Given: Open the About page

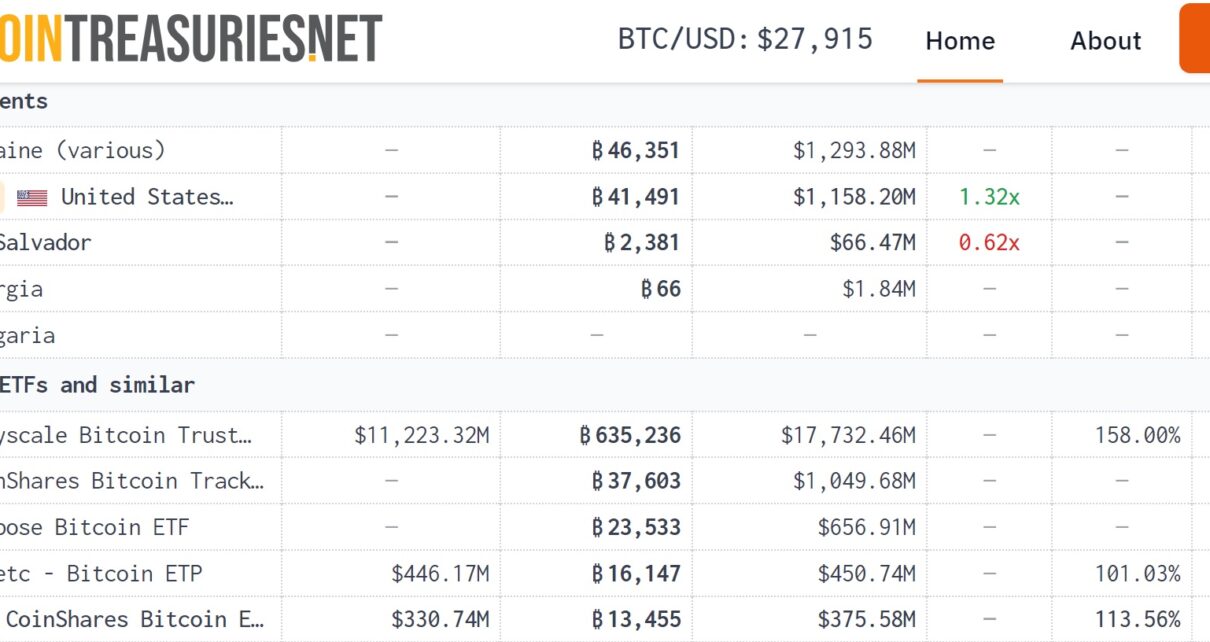Looking at the screenshot, I should (1105, 41).
